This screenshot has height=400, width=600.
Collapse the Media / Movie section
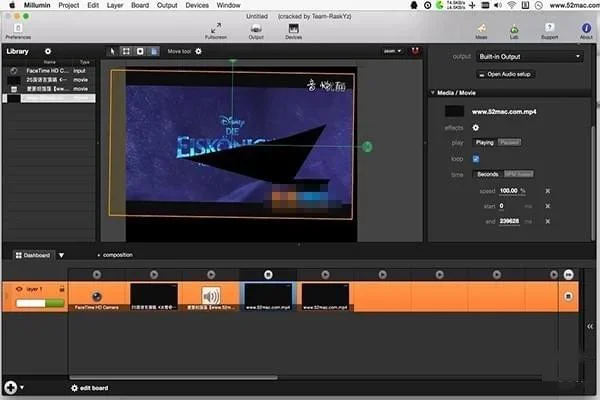point(433,93)
